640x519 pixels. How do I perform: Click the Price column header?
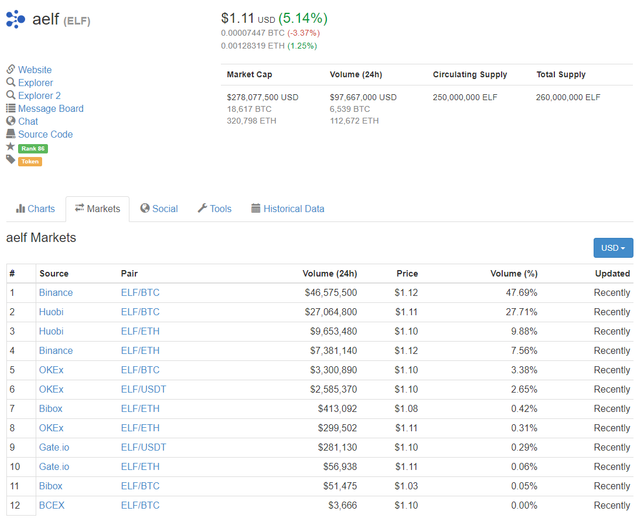[407, 273]
